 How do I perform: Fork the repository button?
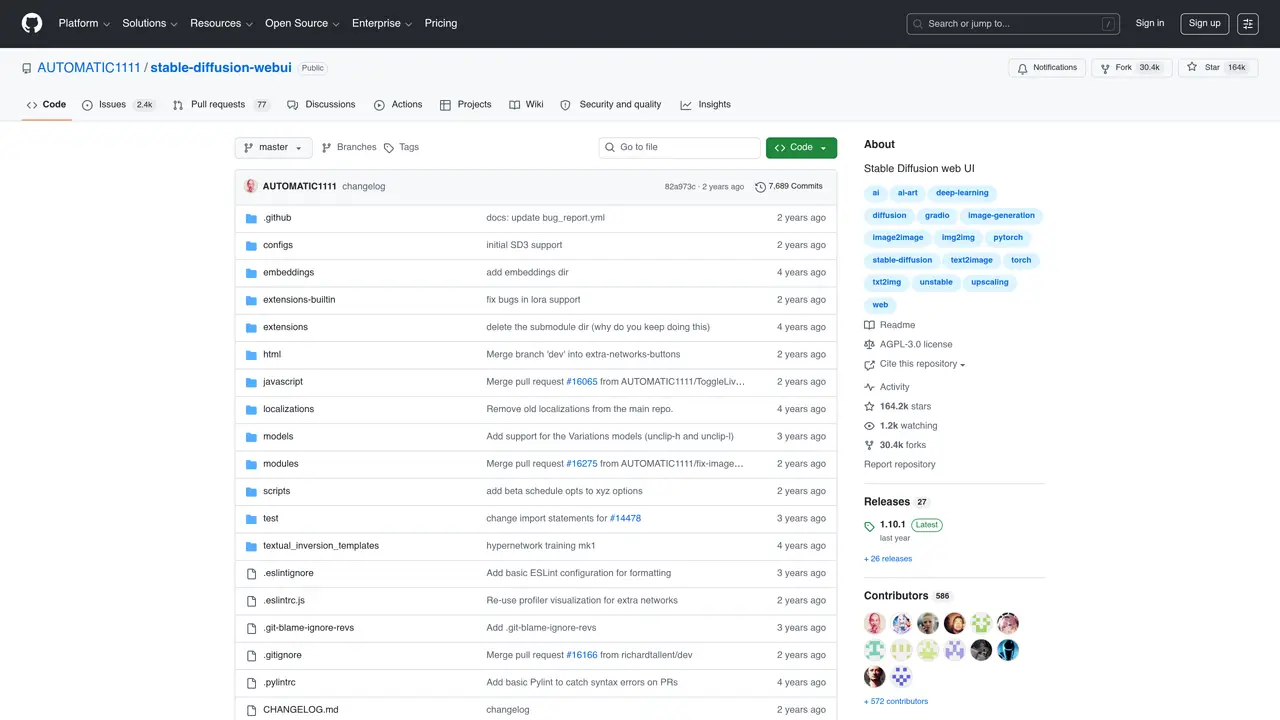pos(1130,68)
